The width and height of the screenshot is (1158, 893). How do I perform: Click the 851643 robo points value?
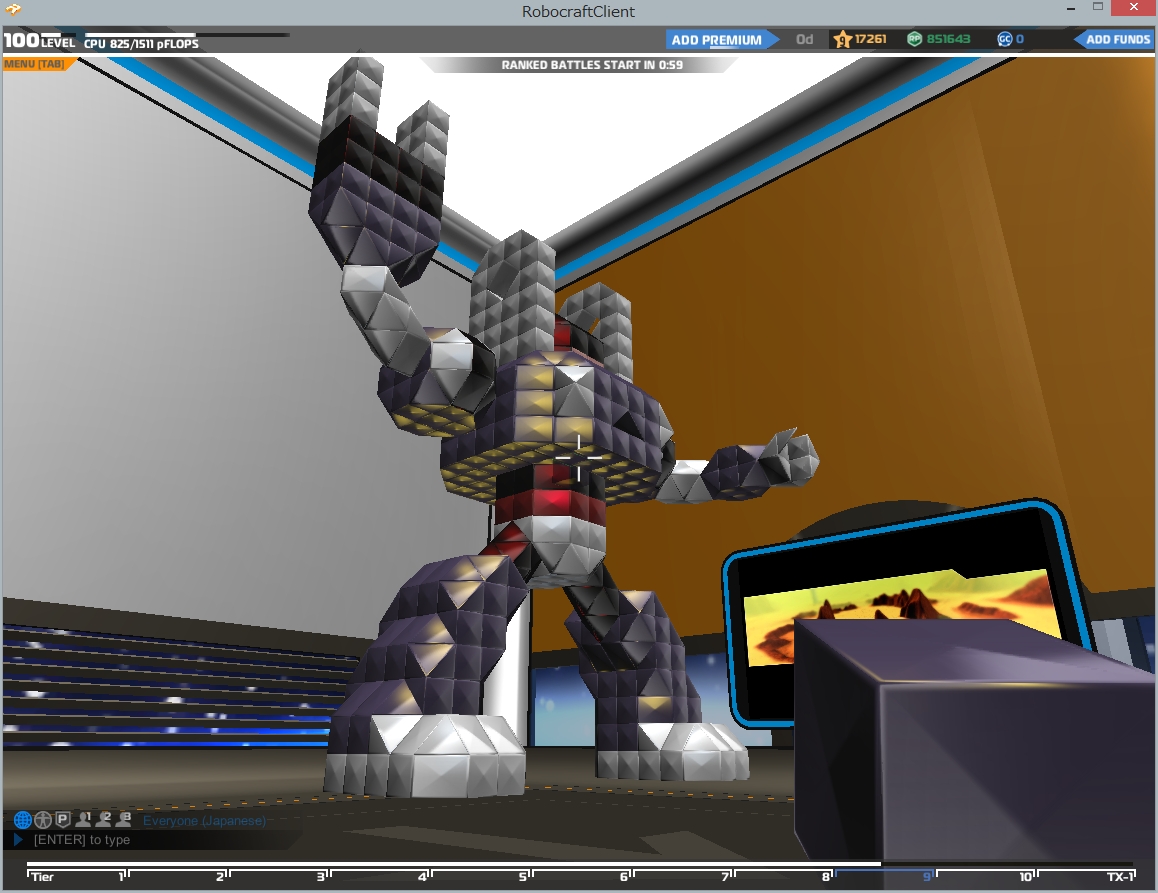click(948, 39)
